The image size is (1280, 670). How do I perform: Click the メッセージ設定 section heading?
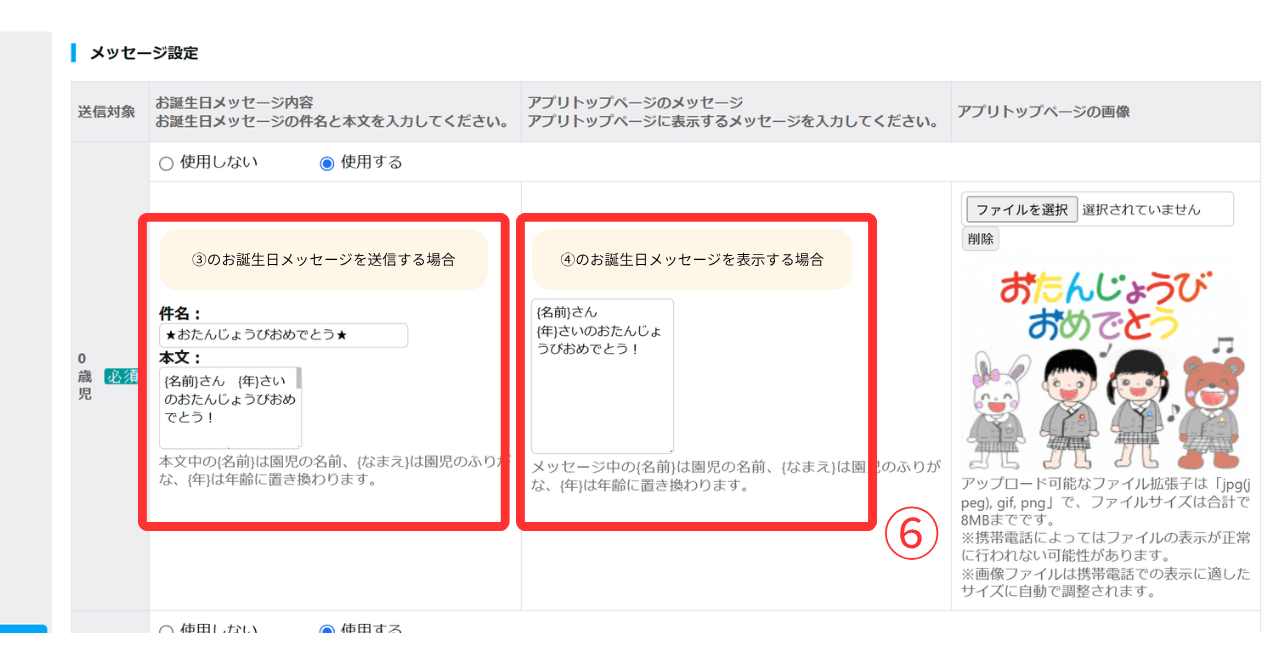pyautogui.click(x=144, y=53)
